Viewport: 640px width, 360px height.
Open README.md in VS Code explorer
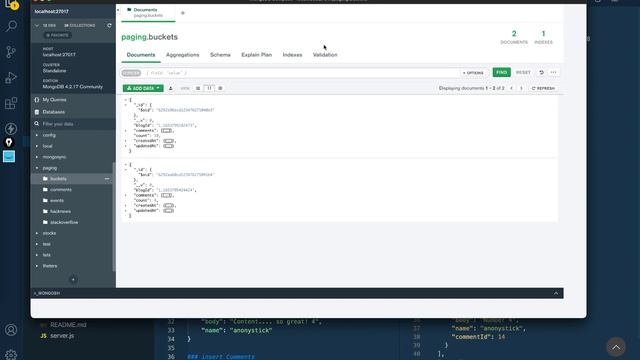68,325
